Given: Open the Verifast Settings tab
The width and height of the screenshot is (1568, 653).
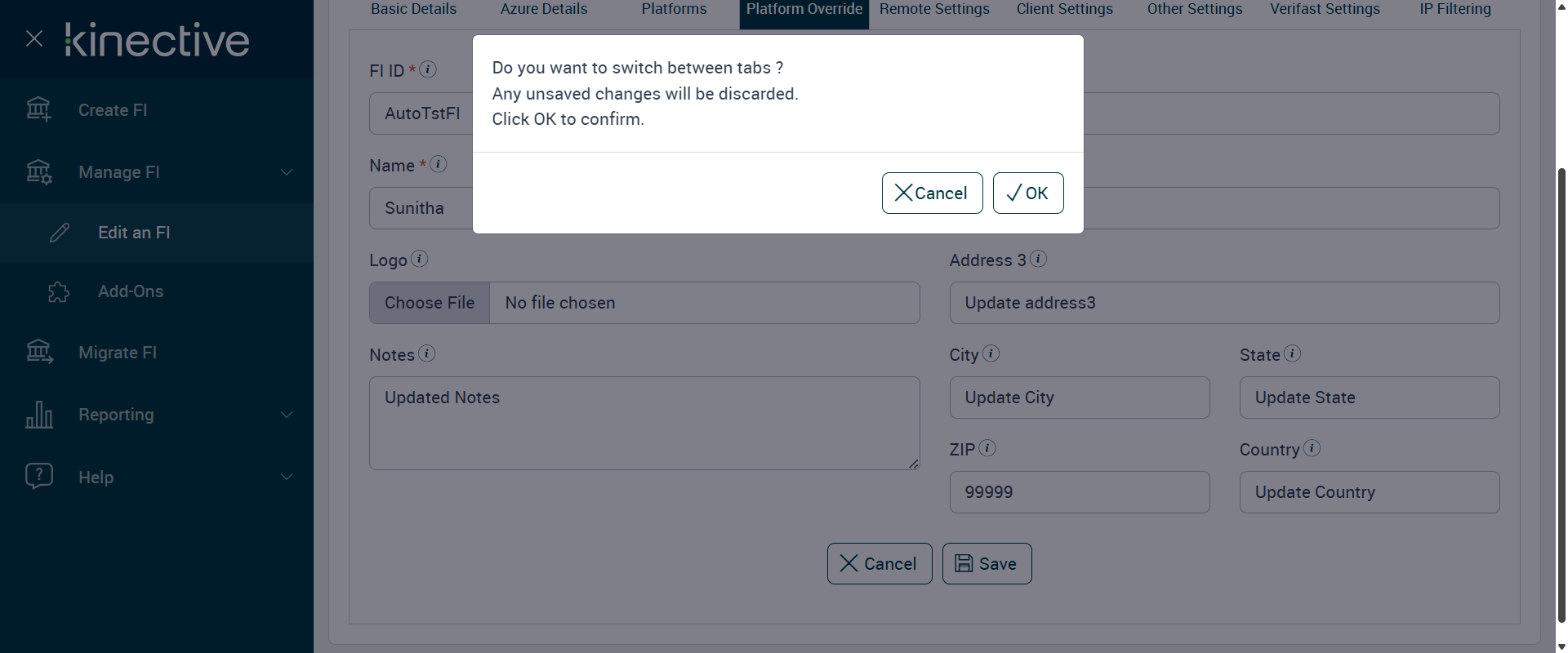Looking at the screenshot, I should (x=1325, y=9).
